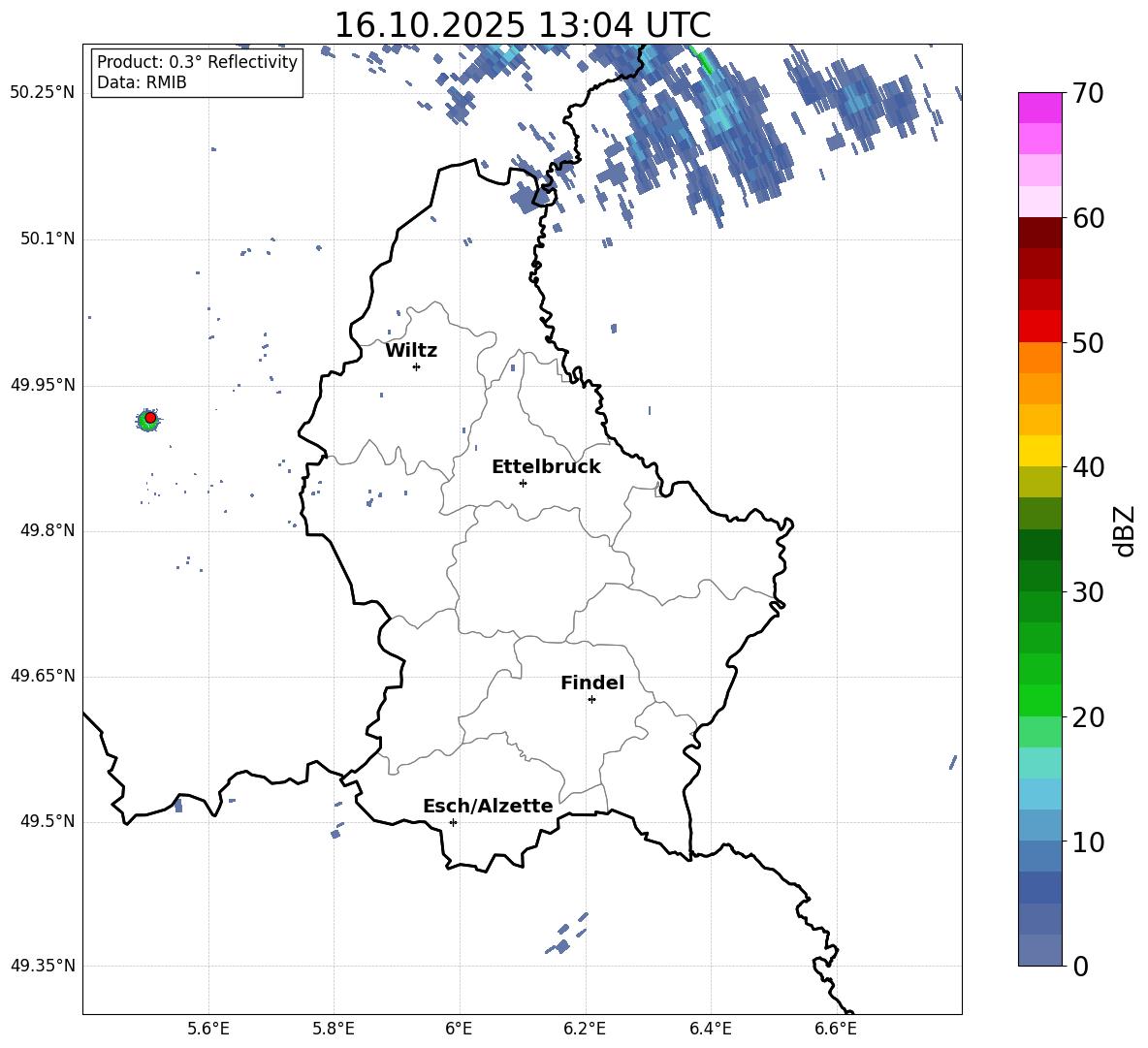Click the 49.5°N latitude label
The width and height of the screenshot is (1148, 1048).
48,822
